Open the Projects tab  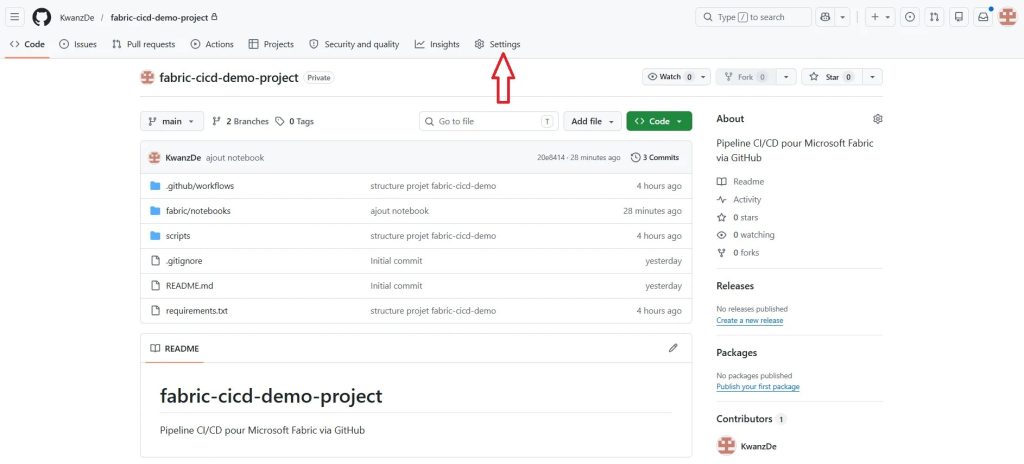tap(271, 44)
